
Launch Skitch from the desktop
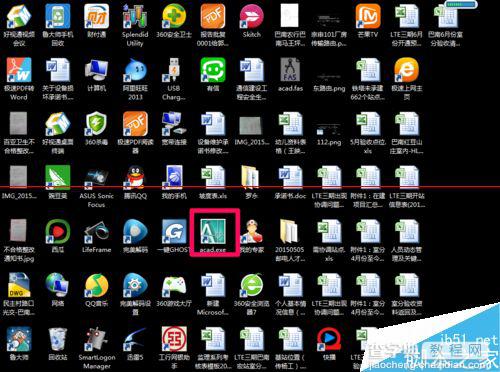tap(251, 16)
